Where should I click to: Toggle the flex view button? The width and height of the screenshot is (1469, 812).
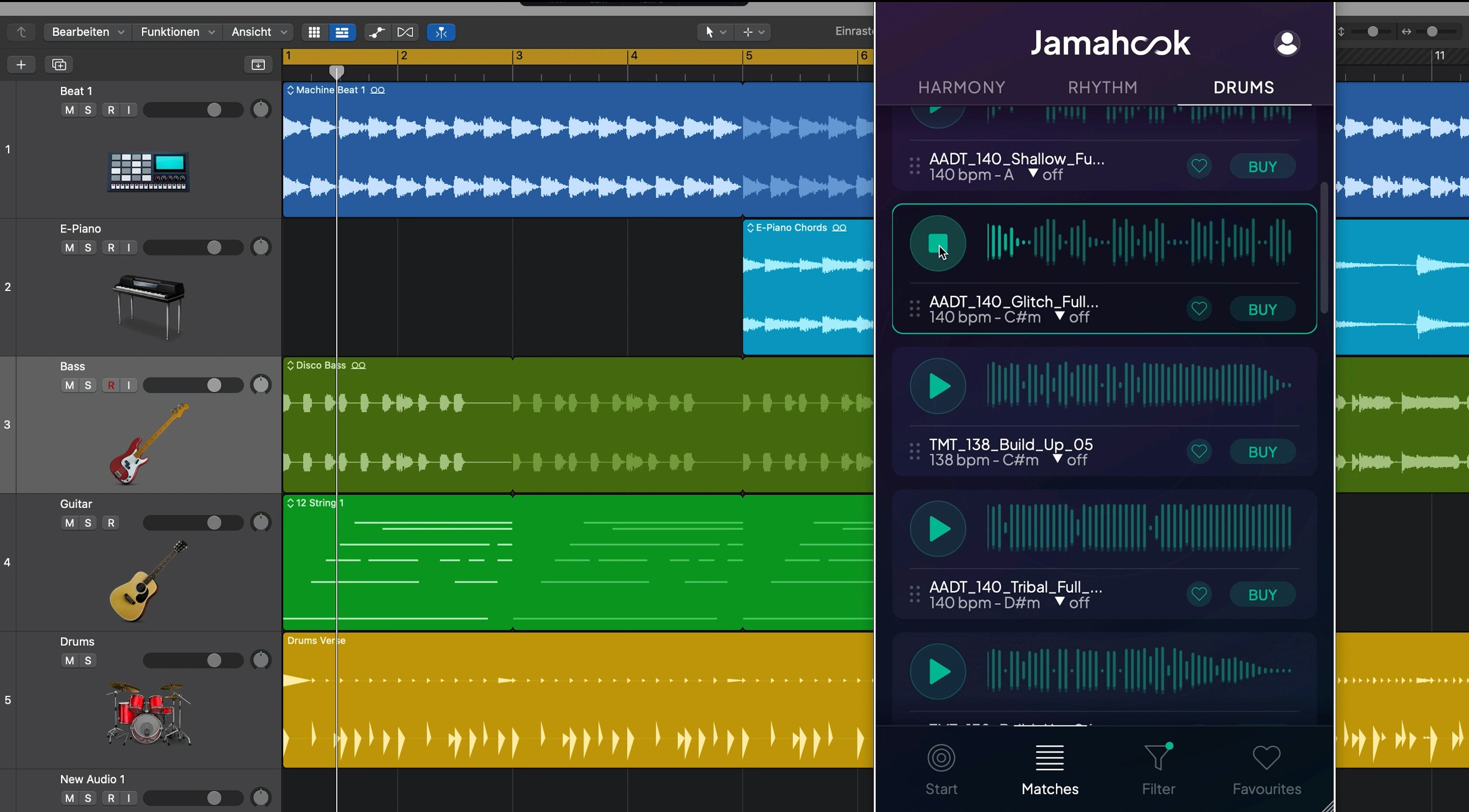tap(405, 33)
